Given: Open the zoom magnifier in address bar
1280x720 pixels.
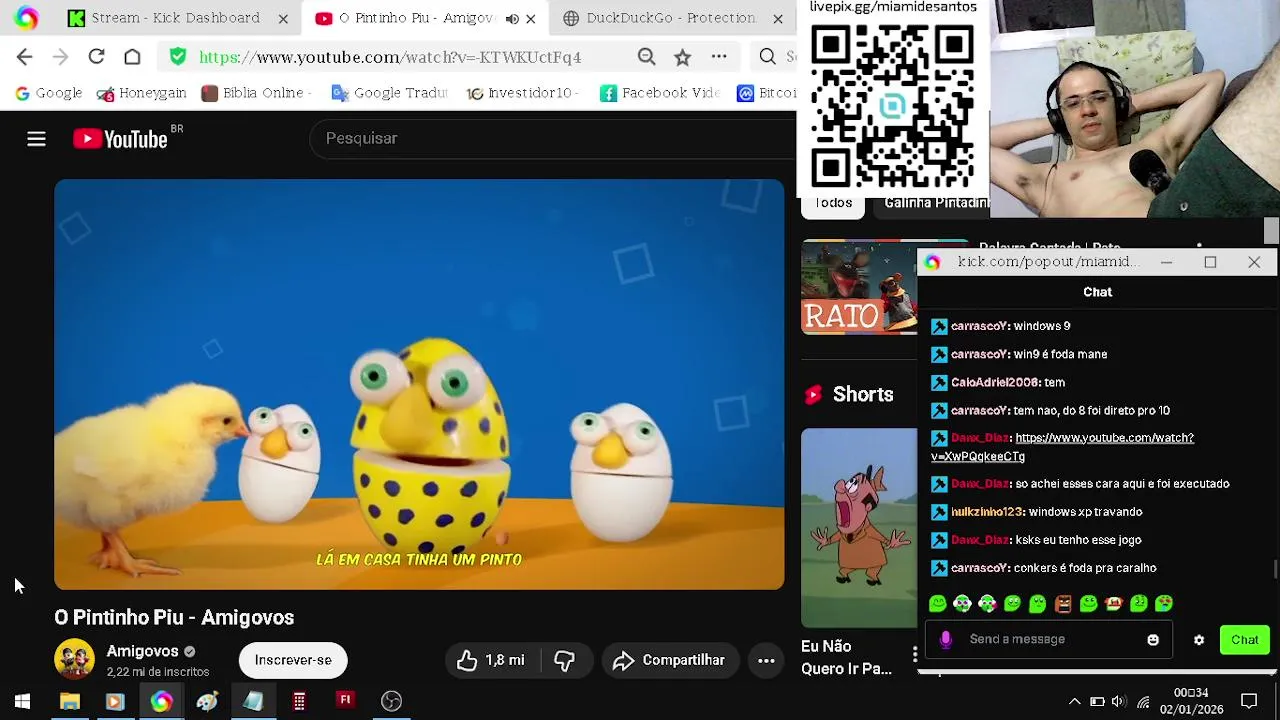Looking at the screenshot, I should [x=647, y=57].
